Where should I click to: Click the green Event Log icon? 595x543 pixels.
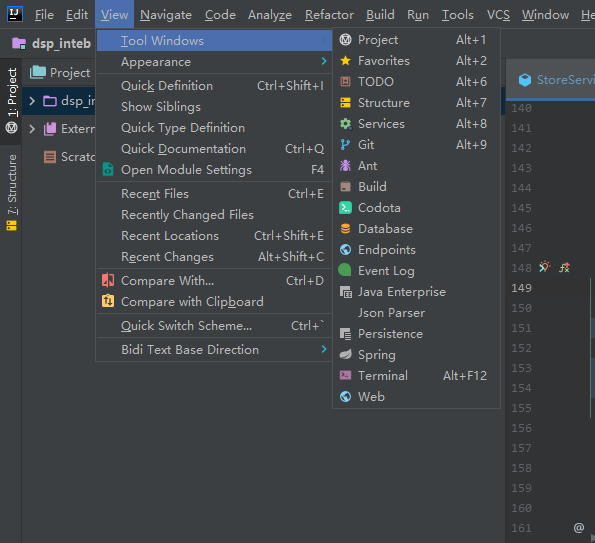345,270
